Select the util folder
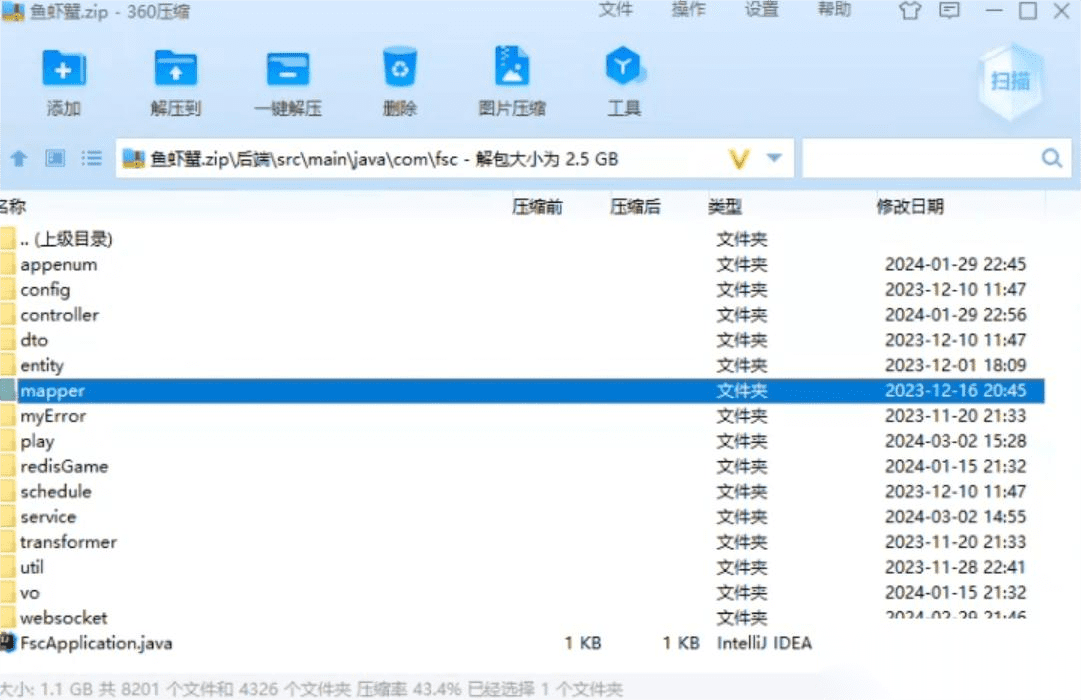 522,567
